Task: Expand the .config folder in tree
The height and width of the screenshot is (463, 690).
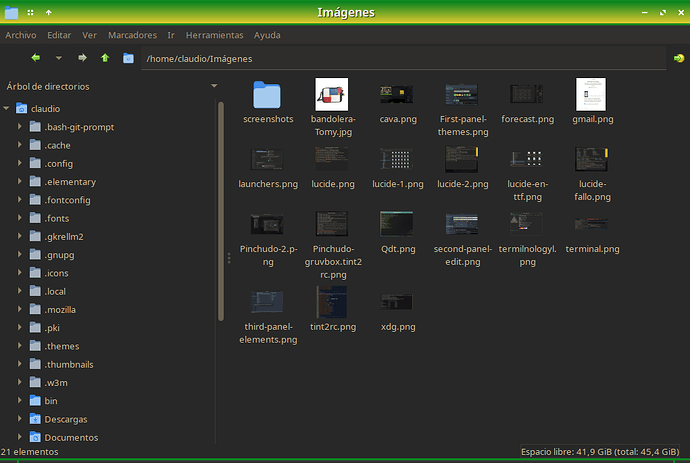Action: pyautogui.click(x=21, y=163)
